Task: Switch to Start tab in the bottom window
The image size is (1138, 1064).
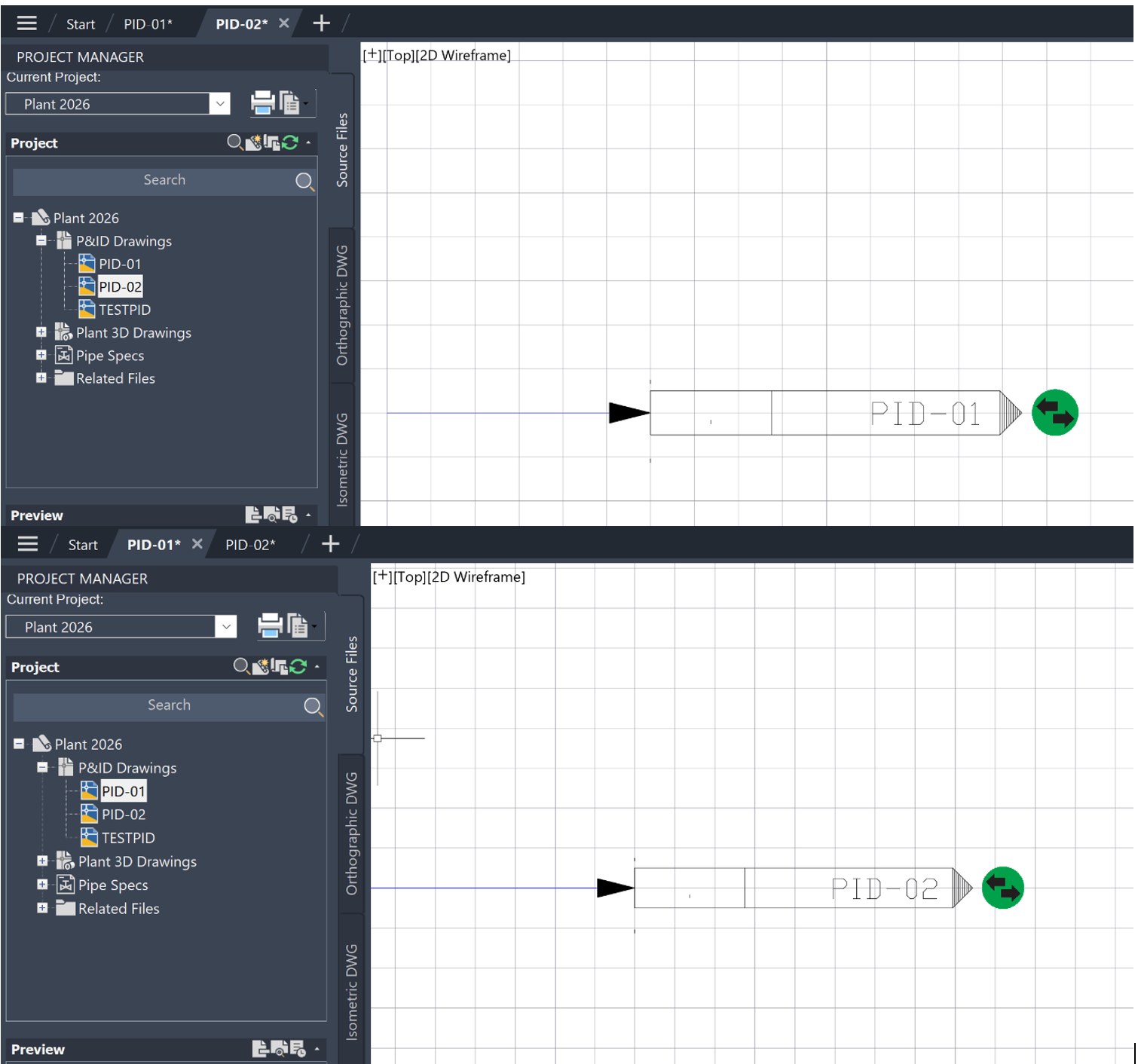Action: [x=83, y=545]
